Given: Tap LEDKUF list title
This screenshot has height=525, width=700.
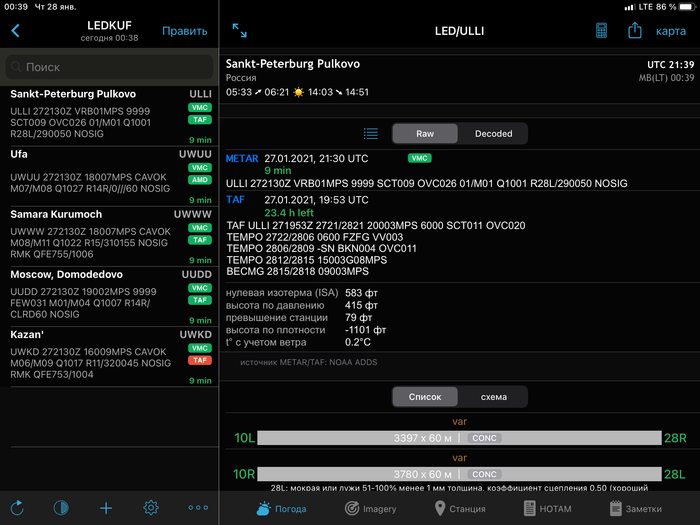Looking at the screenshot, I should click(x=109, y=25).
